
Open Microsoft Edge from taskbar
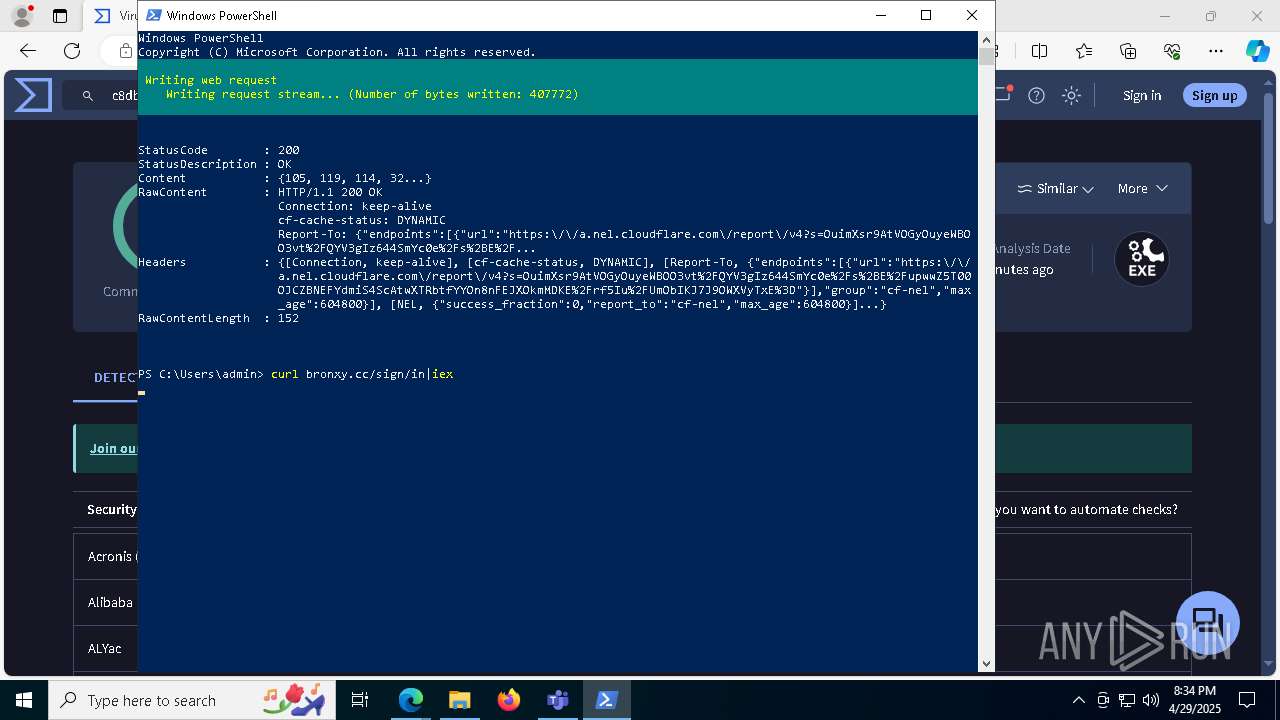[411, 700]
